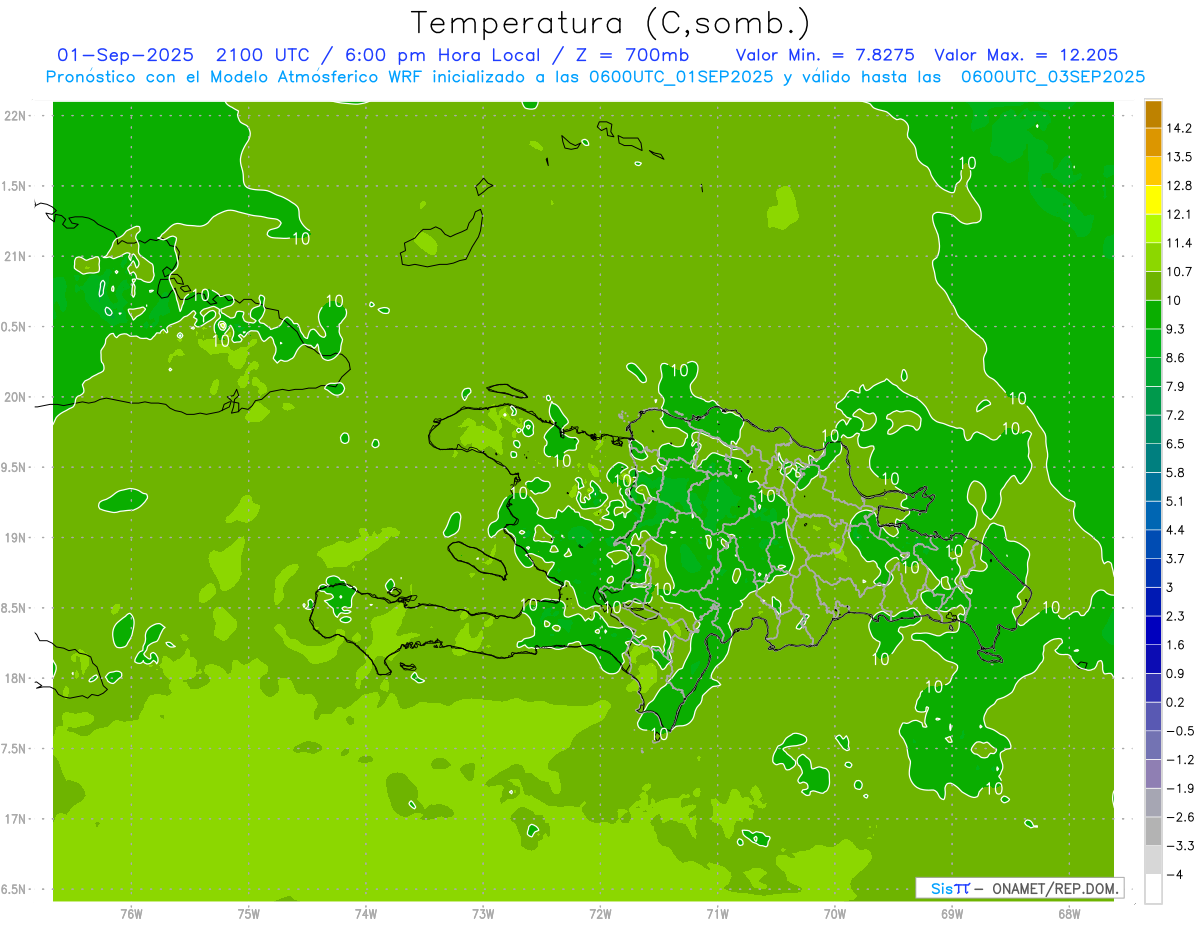
Task: Click the "10.7" color scale value
Action: [1178, 271]
